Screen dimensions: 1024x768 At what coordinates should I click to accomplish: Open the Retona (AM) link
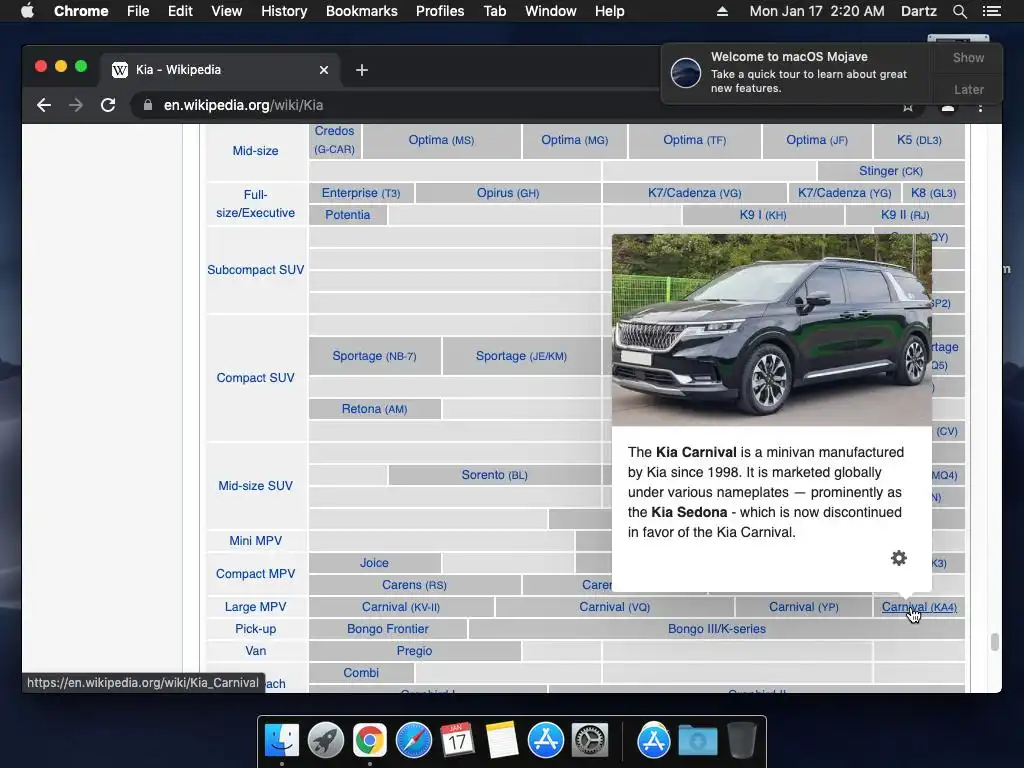pos(374,409)
